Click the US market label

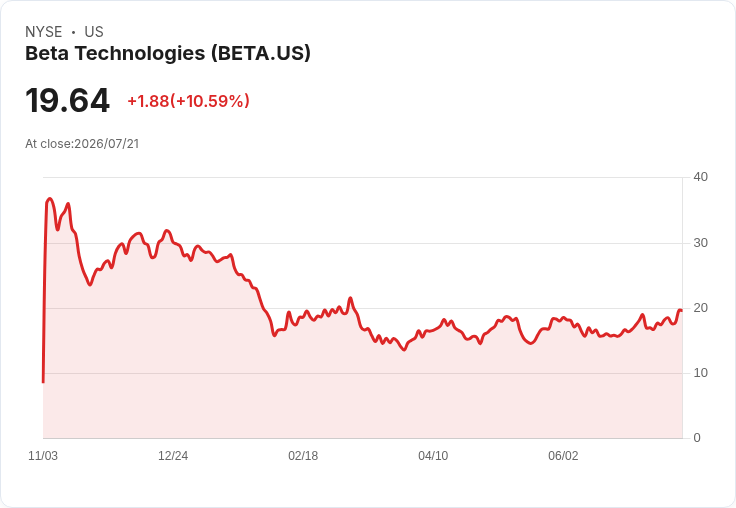94,32
